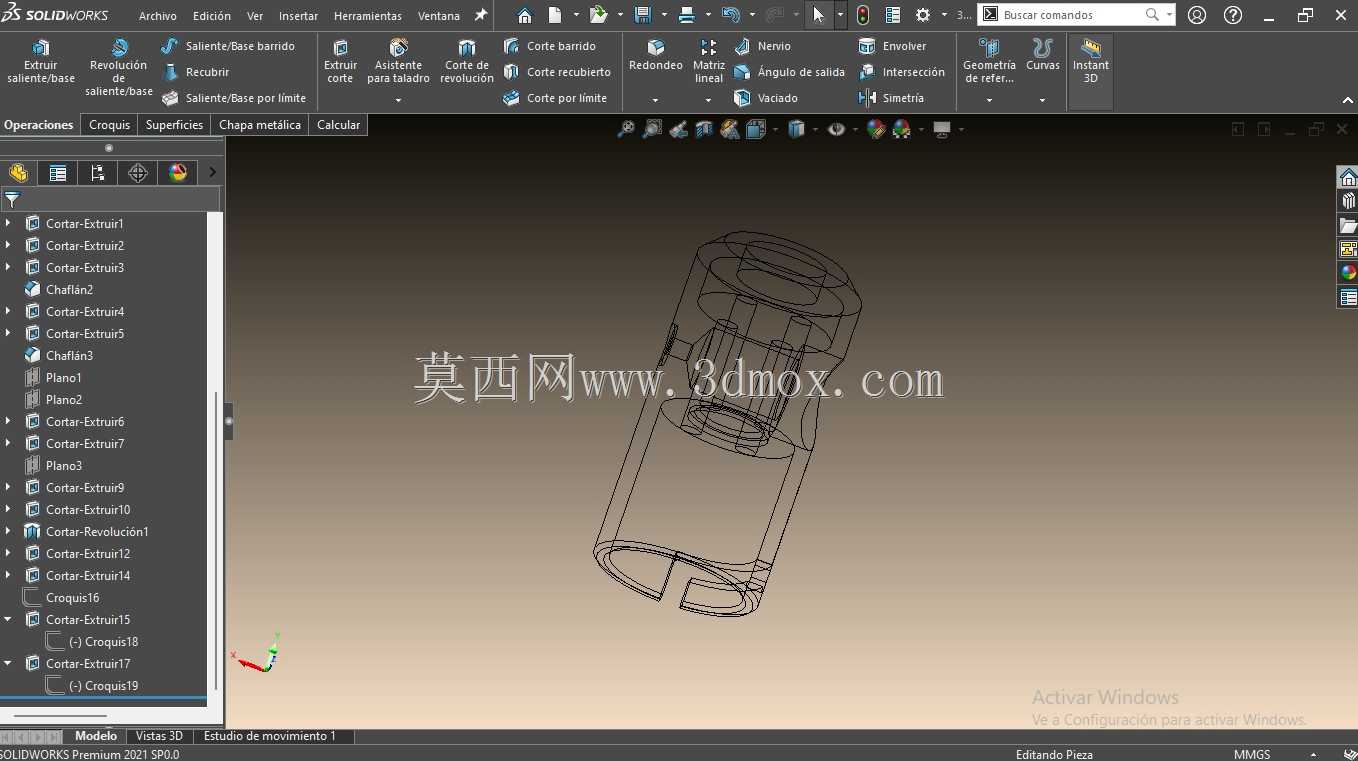
Task: Select Plano3 in the feature tree
Action: coord(64,465)
